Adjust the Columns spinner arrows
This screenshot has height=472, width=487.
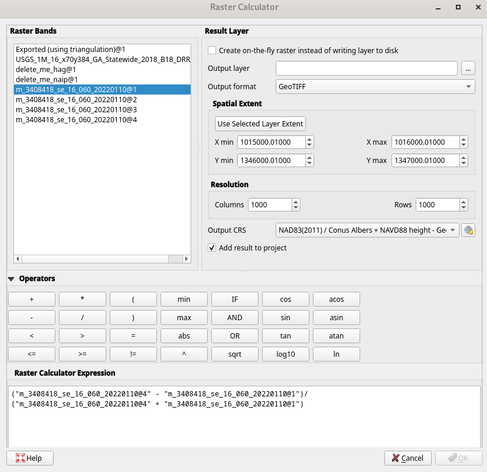[296, 205]
